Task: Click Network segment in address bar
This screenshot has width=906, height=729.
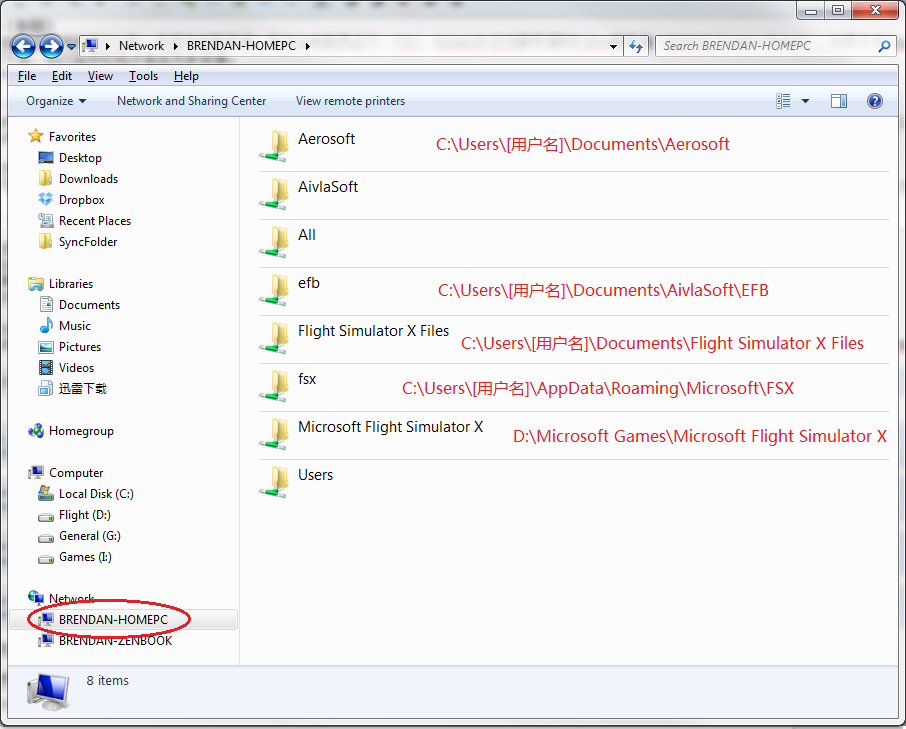Action: point(142,46)
